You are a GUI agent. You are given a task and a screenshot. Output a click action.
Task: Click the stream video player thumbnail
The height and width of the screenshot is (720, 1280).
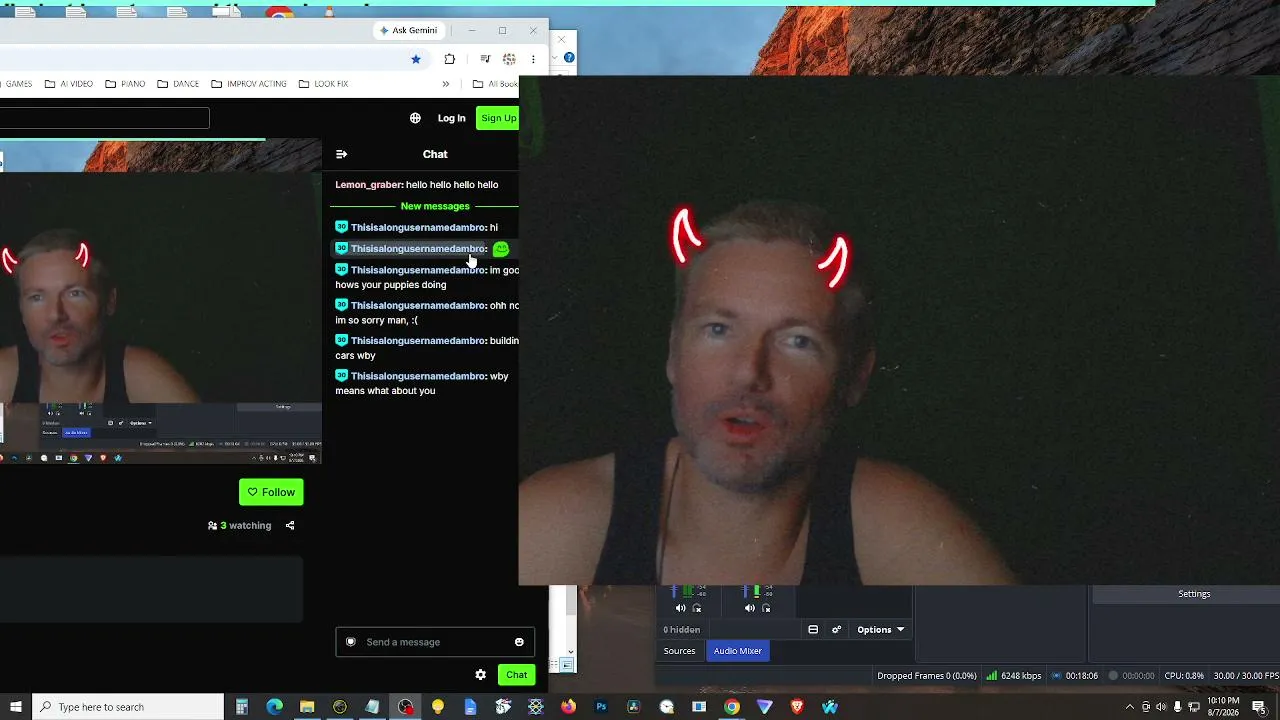[x=160, y=302]
